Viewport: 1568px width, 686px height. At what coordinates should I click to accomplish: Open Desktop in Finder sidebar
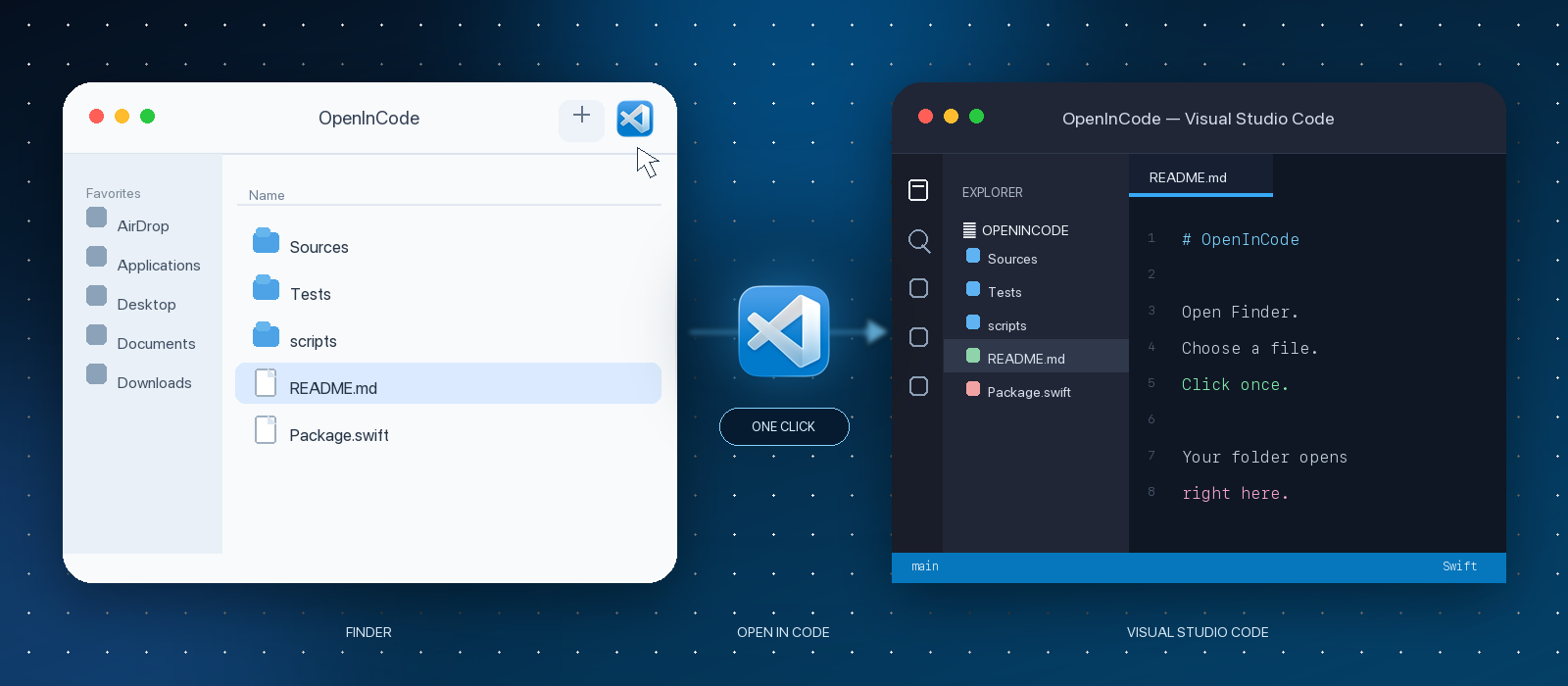click(x=131, y=304)
